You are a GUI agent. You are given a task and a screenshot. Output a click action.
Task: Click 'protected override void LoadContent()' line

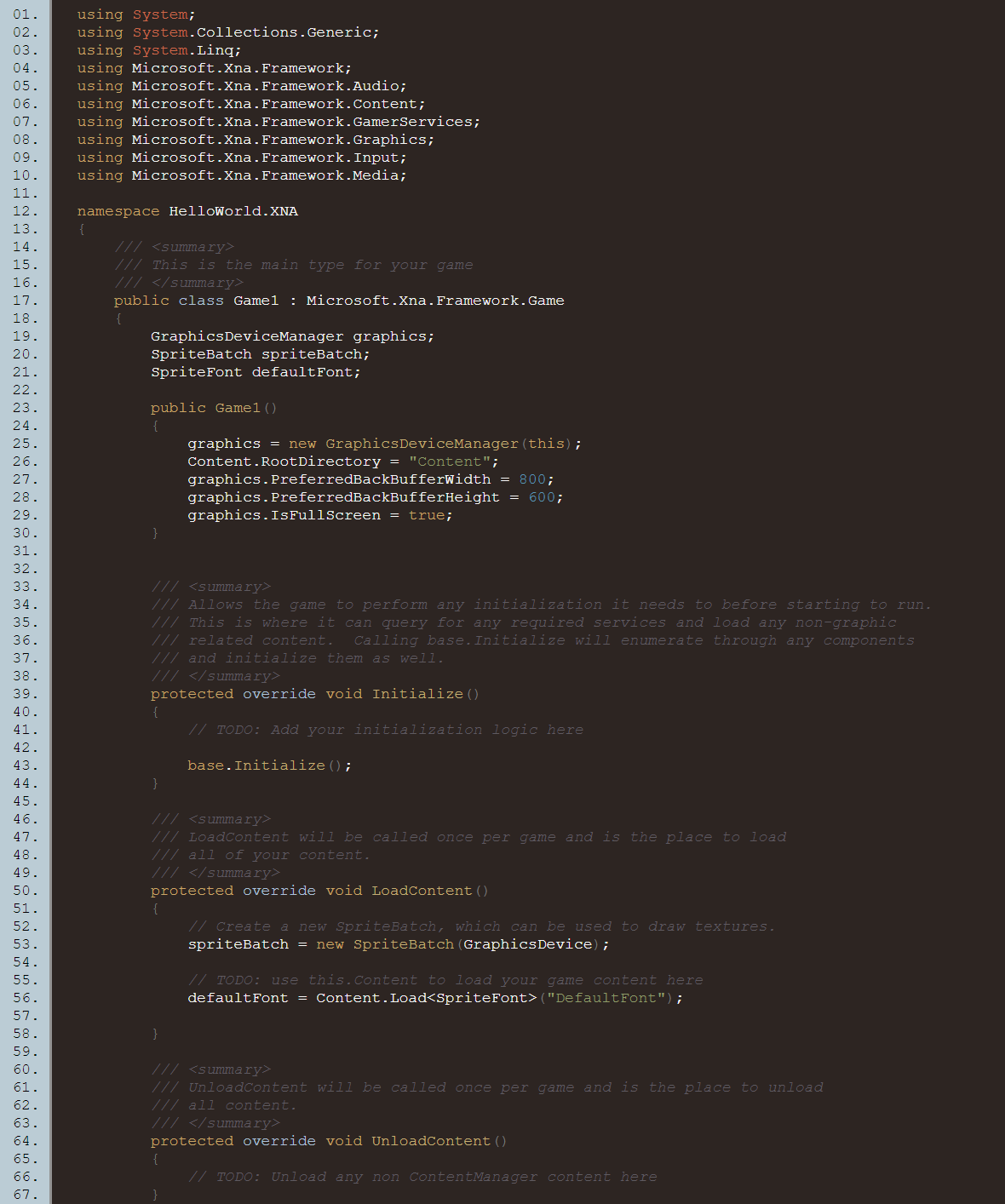coord(319,891)
